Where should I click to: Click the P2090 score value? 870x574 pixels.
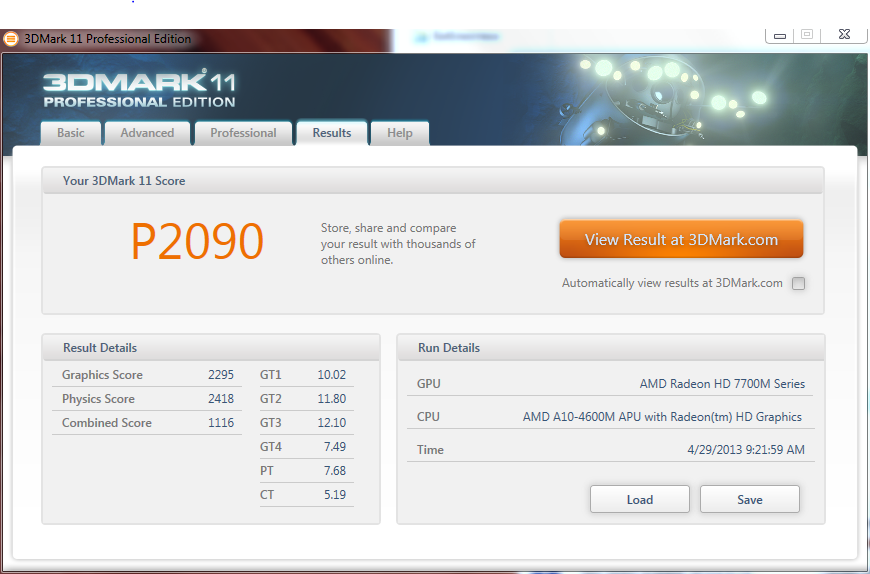click(197, 241)
